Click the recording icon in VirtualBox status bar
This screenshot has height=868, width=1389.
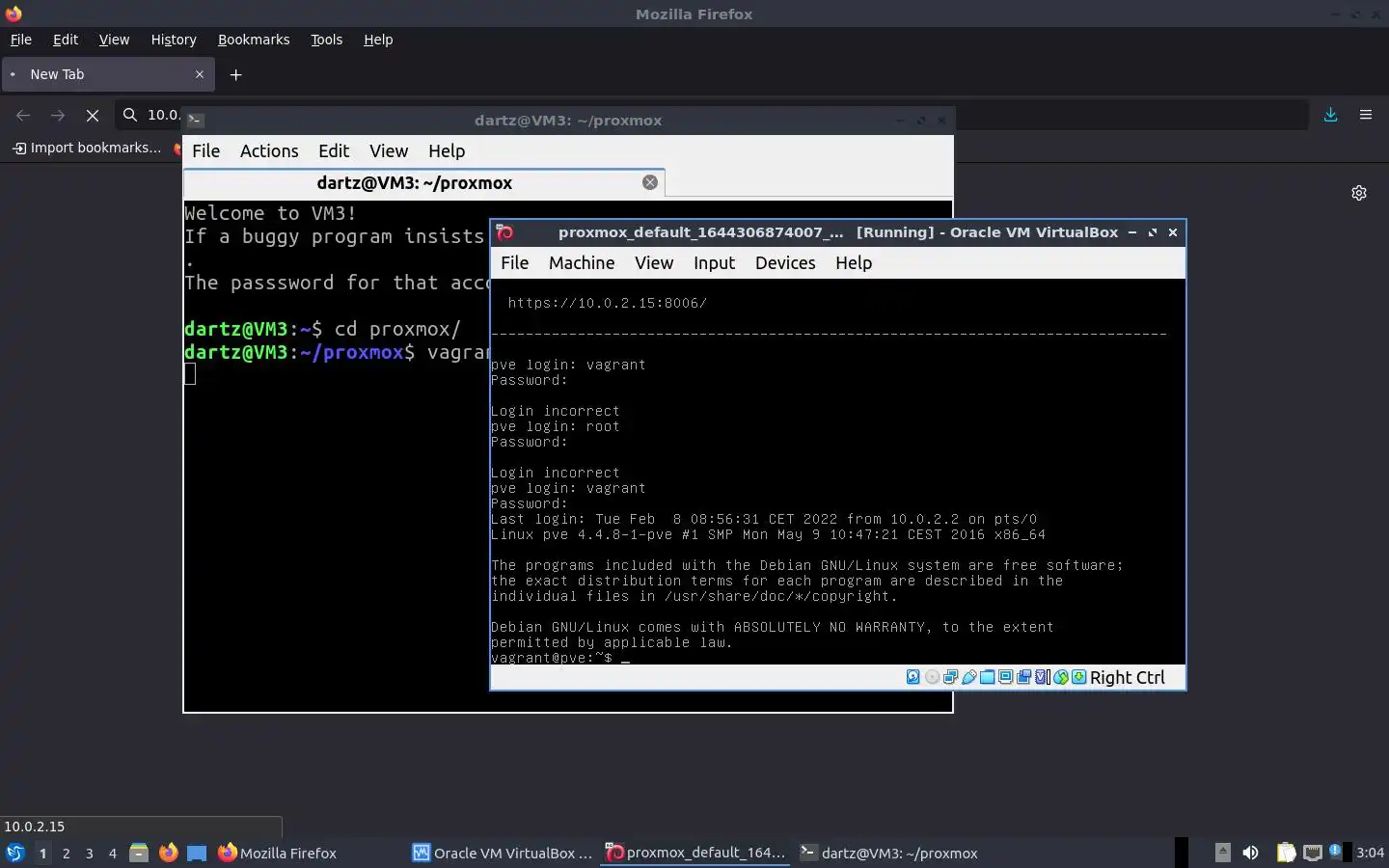click(x=1023, y=677)
